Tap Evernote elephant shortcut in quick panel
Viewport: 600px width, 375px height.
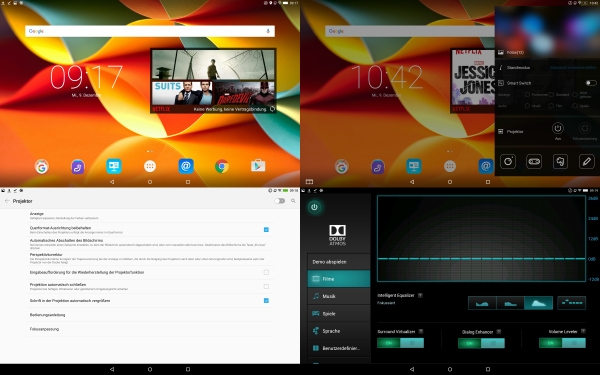[x=560, y=161]
